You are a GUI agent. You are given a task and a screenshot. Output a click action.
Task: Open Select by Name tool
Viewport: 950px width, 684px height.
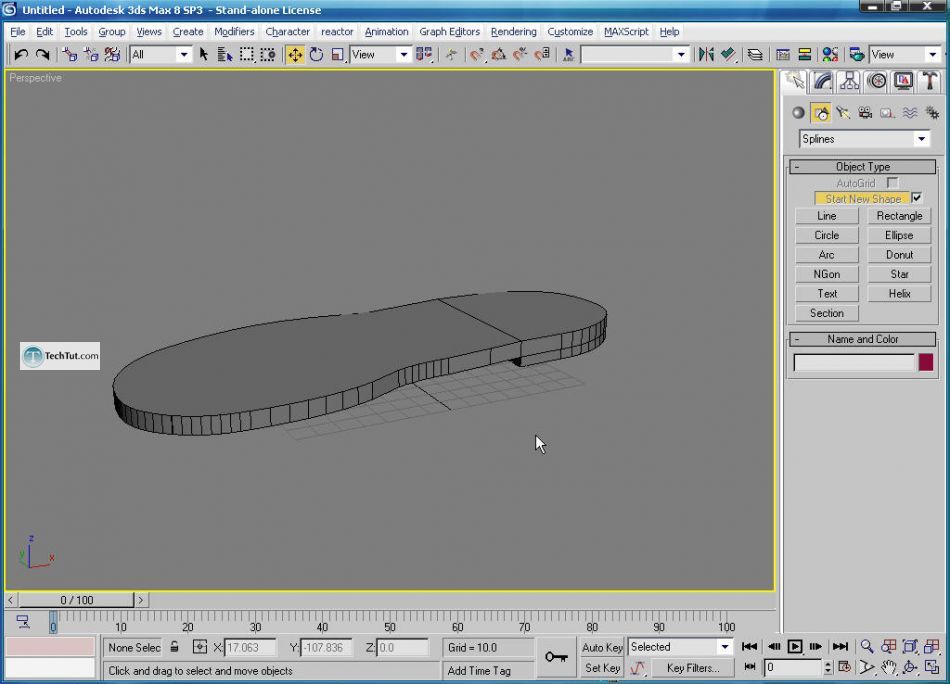pos(225,55)
